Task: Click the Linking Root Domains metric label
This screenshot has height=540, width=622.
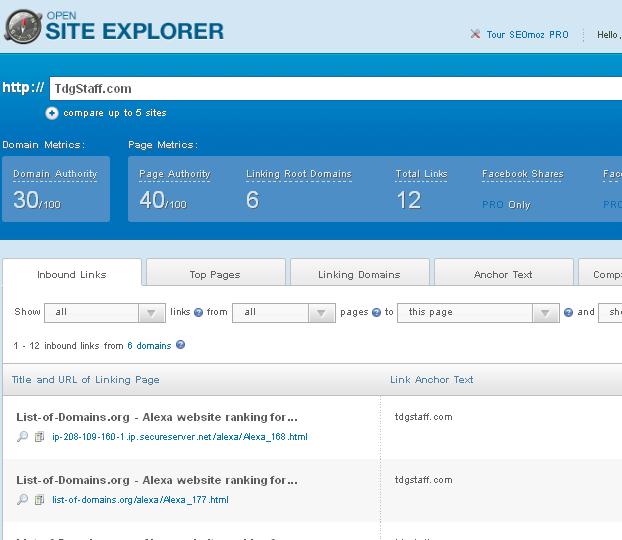Action: tap(299, 174)
